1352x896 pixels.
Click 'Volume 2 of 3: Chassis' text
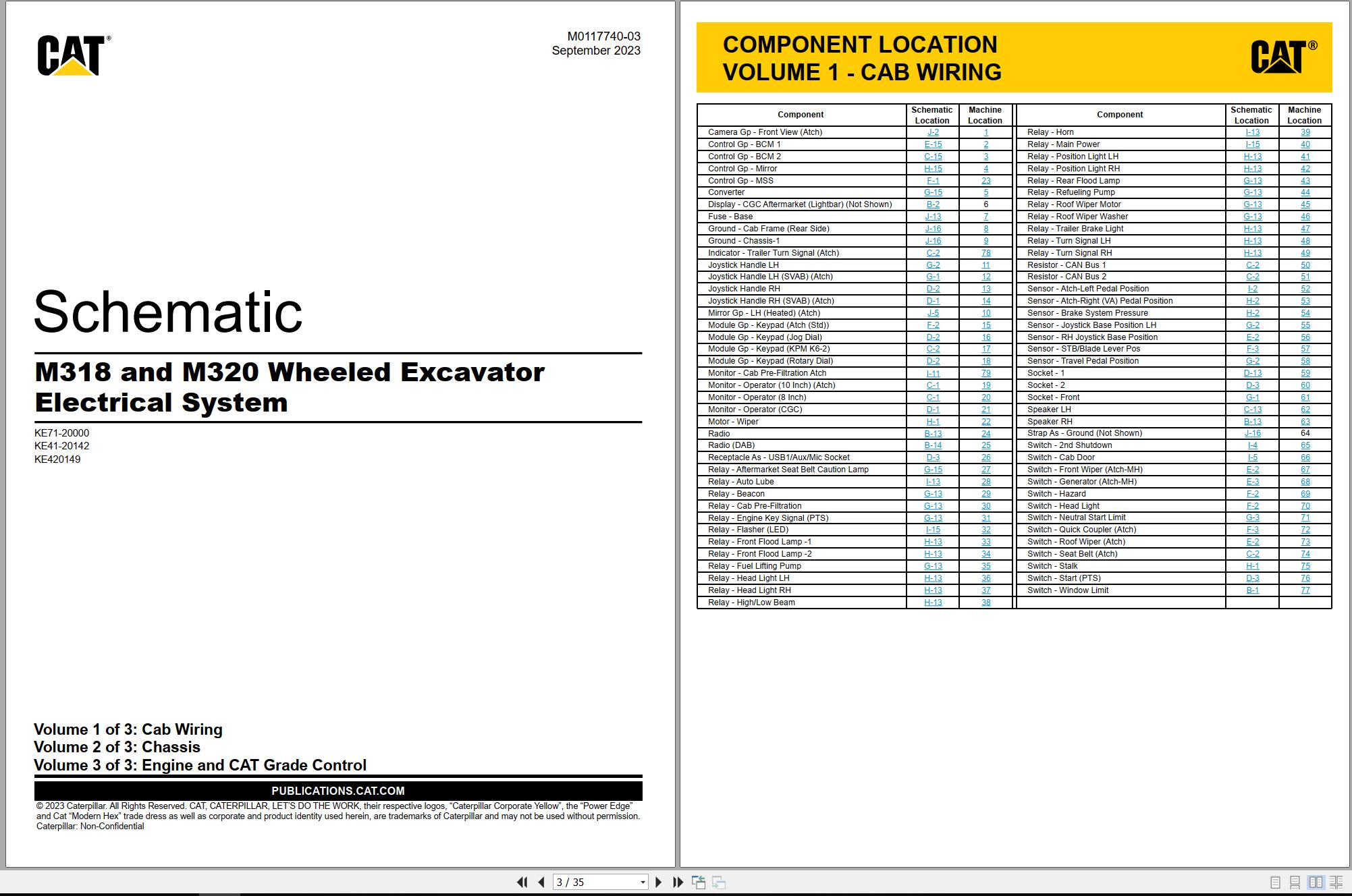117,747
